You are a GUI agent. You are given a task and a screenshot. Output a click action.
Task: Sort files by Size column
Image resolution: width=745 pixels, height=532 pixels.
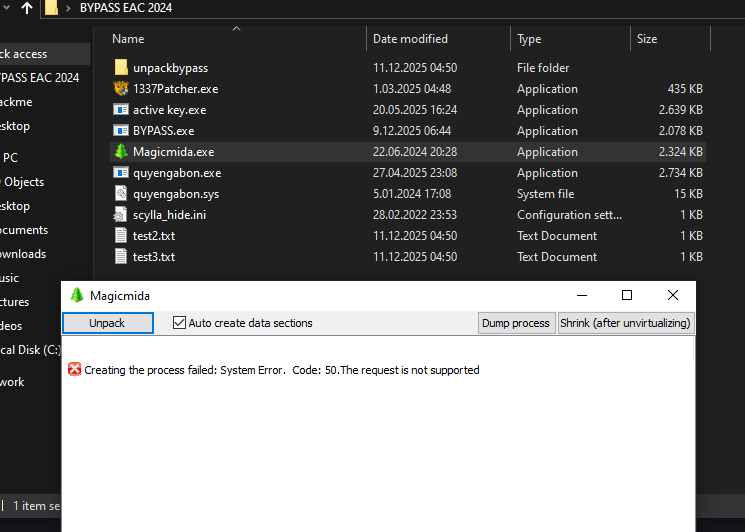click(x=647, y=39)
